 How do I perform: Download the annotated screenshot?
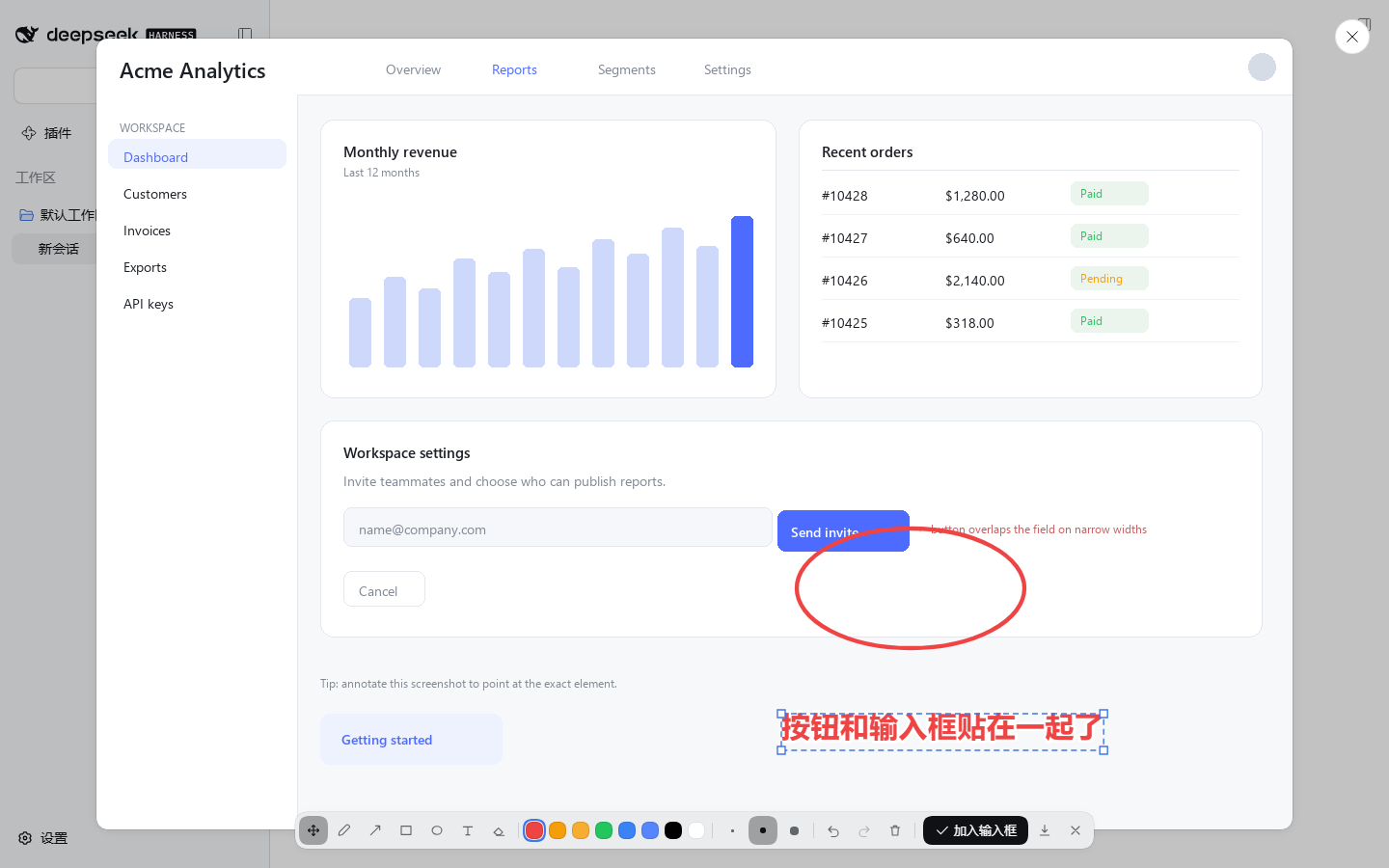[x=1045, y=830]
